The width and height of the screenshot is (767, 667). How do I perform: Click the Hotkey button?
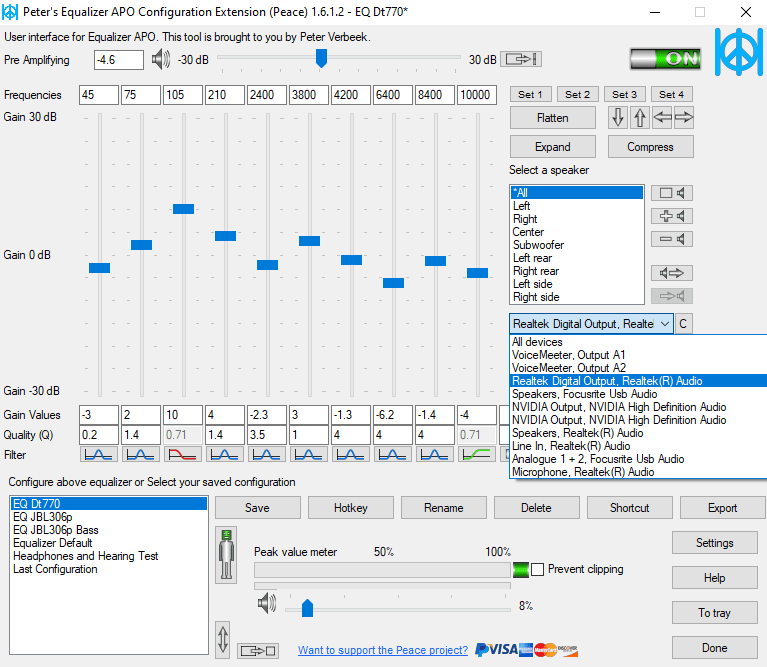coord(351,508)
